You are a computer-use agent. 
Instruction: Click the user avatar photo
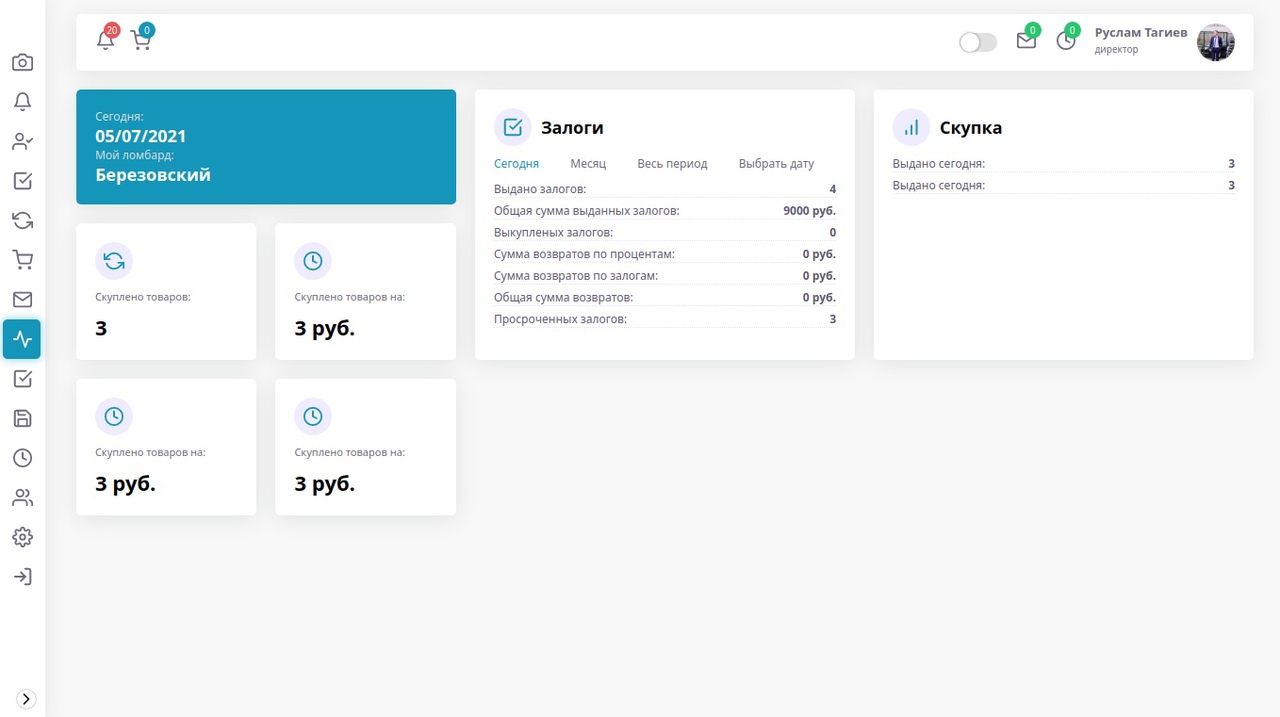pos(1216,42)
